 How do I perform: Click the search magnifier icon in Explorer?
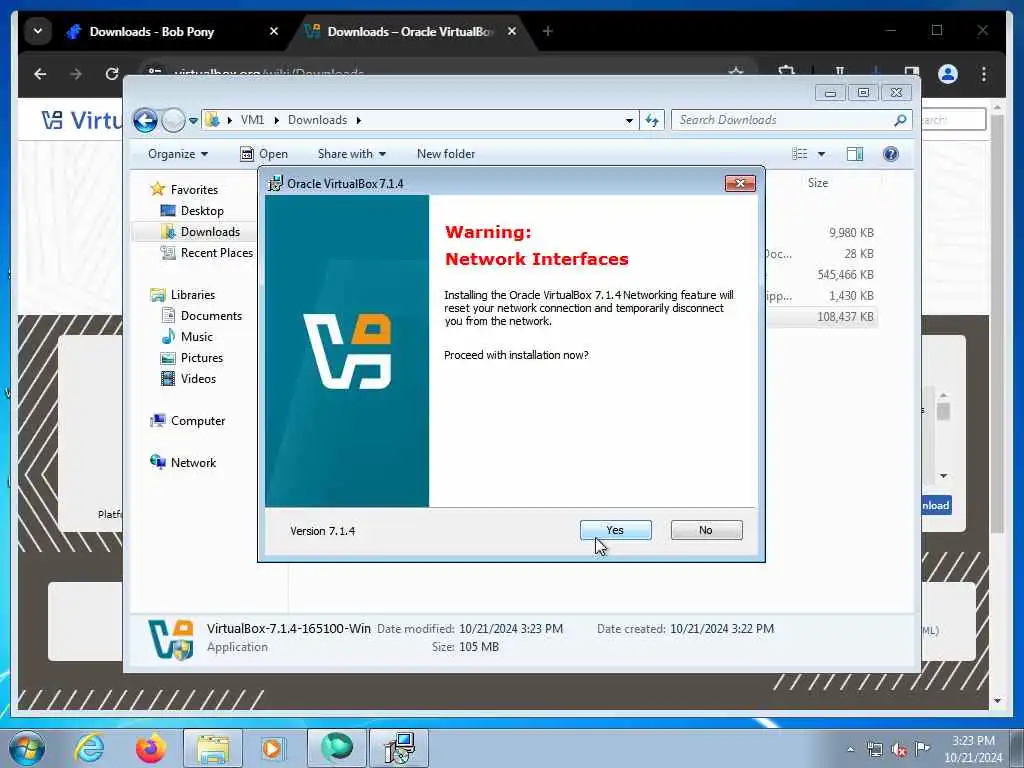click(x=901, y=120)
